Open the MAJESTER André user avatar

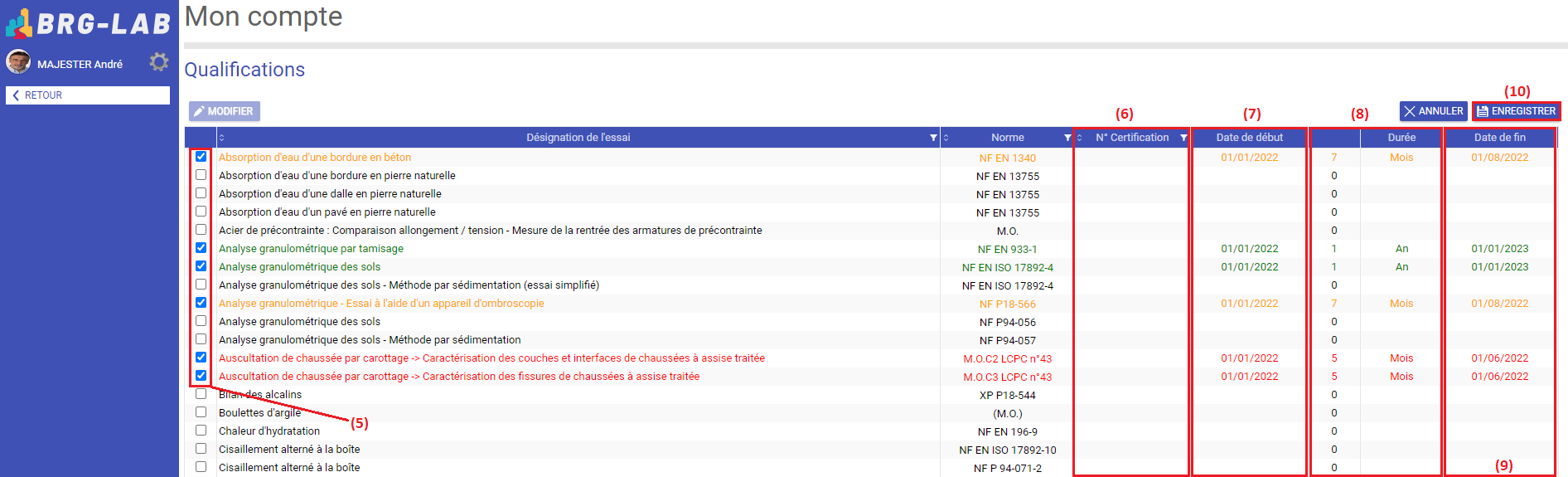pyautogui.click(x=18, y=61)
